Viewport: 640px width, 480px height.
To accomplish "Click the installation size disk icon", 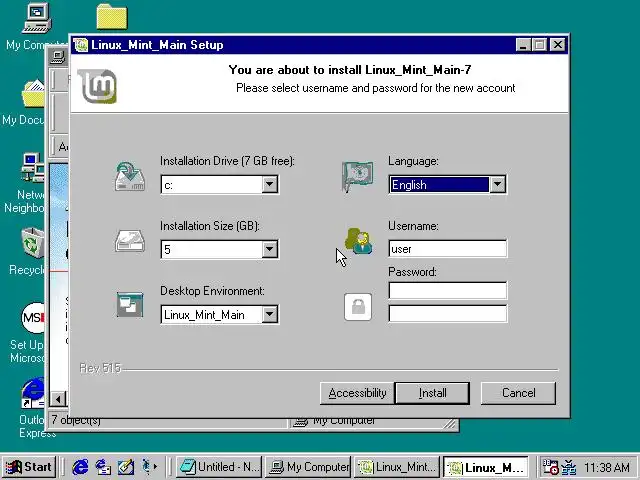I will 130,241.
